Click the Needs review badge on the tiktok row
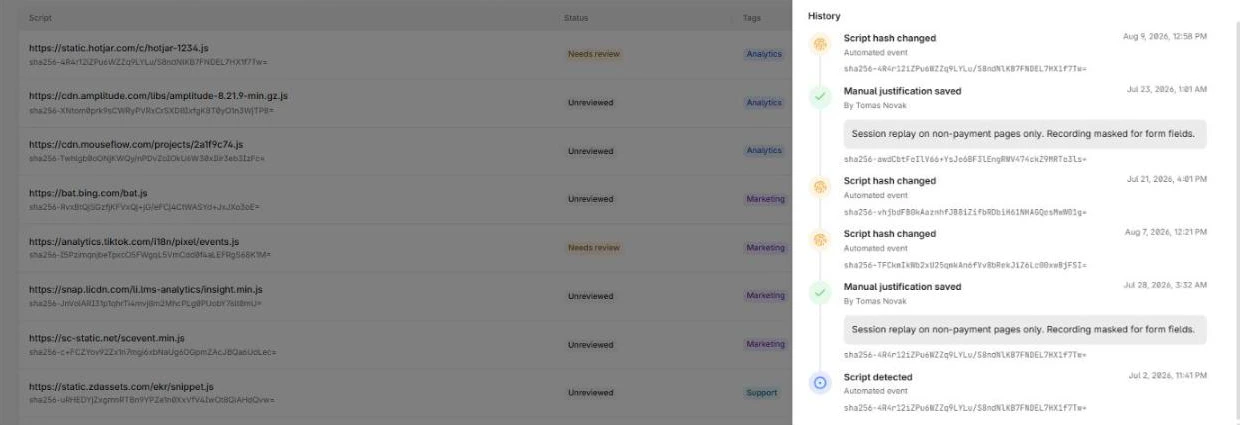Viewport: 1240px width, 425px height. pyautogui.click(x=593, y=247)
